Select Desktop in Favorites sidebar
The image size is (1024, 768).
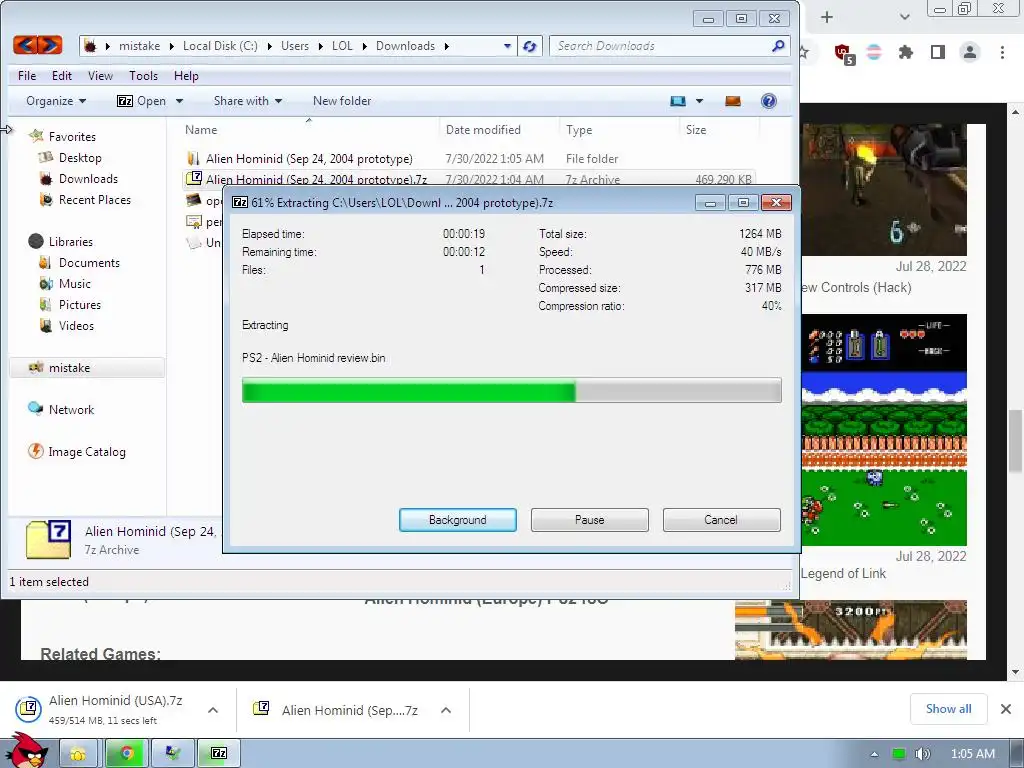[80, 157]
